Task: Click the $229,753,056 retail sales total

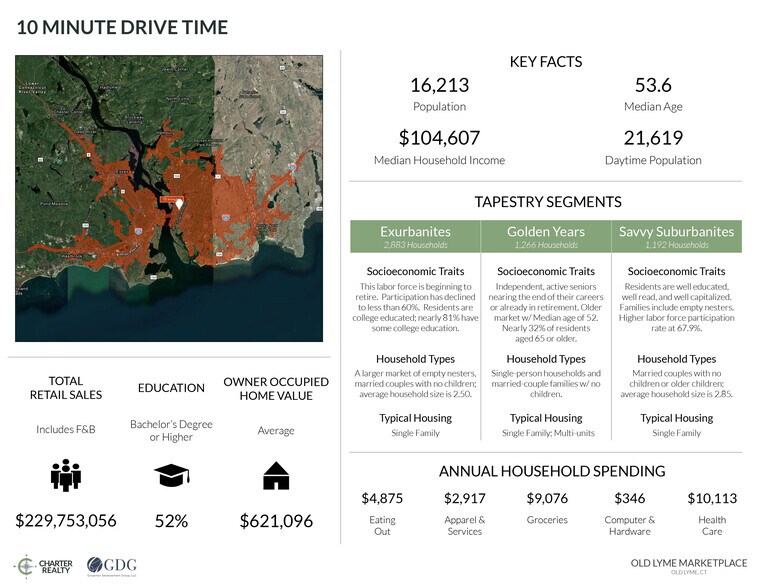Action: (66, 520)
